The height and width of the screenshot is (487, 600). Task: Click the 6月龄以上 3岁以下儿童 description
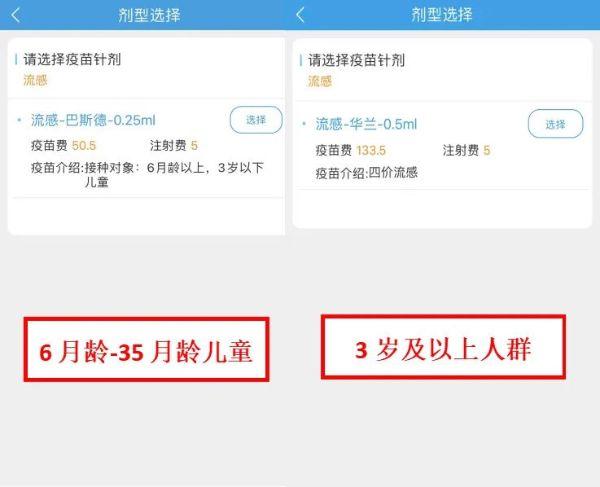(147, 174)
